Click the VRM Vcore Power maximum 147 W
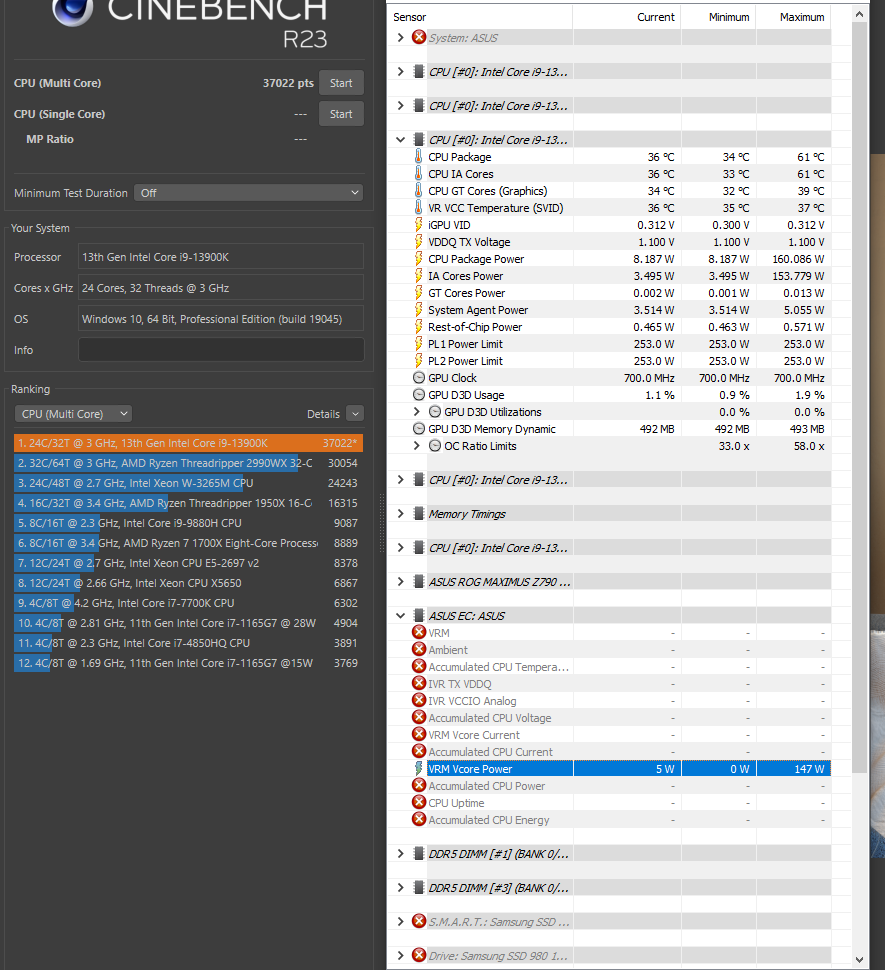885x970 pixels. coord(809,769)
